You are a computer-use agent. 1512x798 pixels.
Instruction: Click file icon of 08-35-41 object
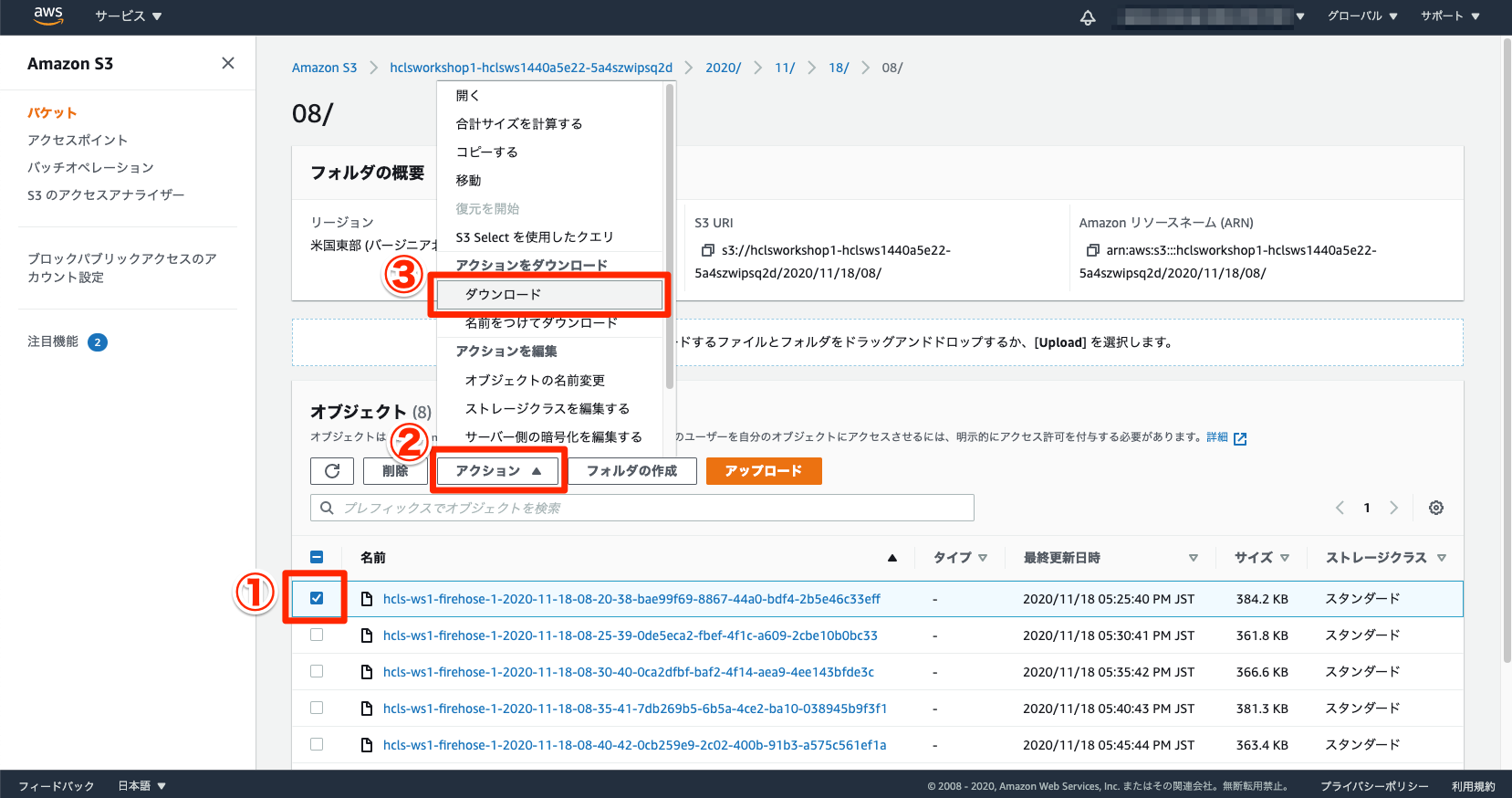click(367, 709)
